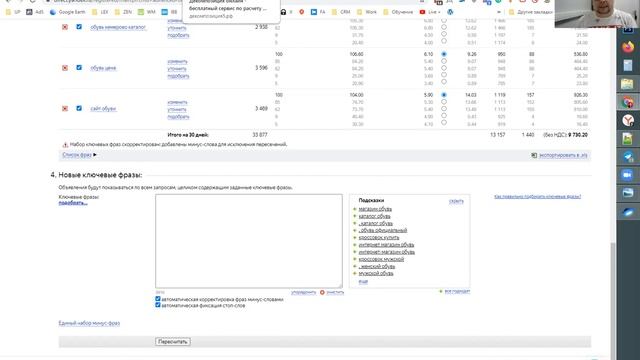Open the 'обувь цена' phrase link
640x360 pixels.
click(103, 68)
